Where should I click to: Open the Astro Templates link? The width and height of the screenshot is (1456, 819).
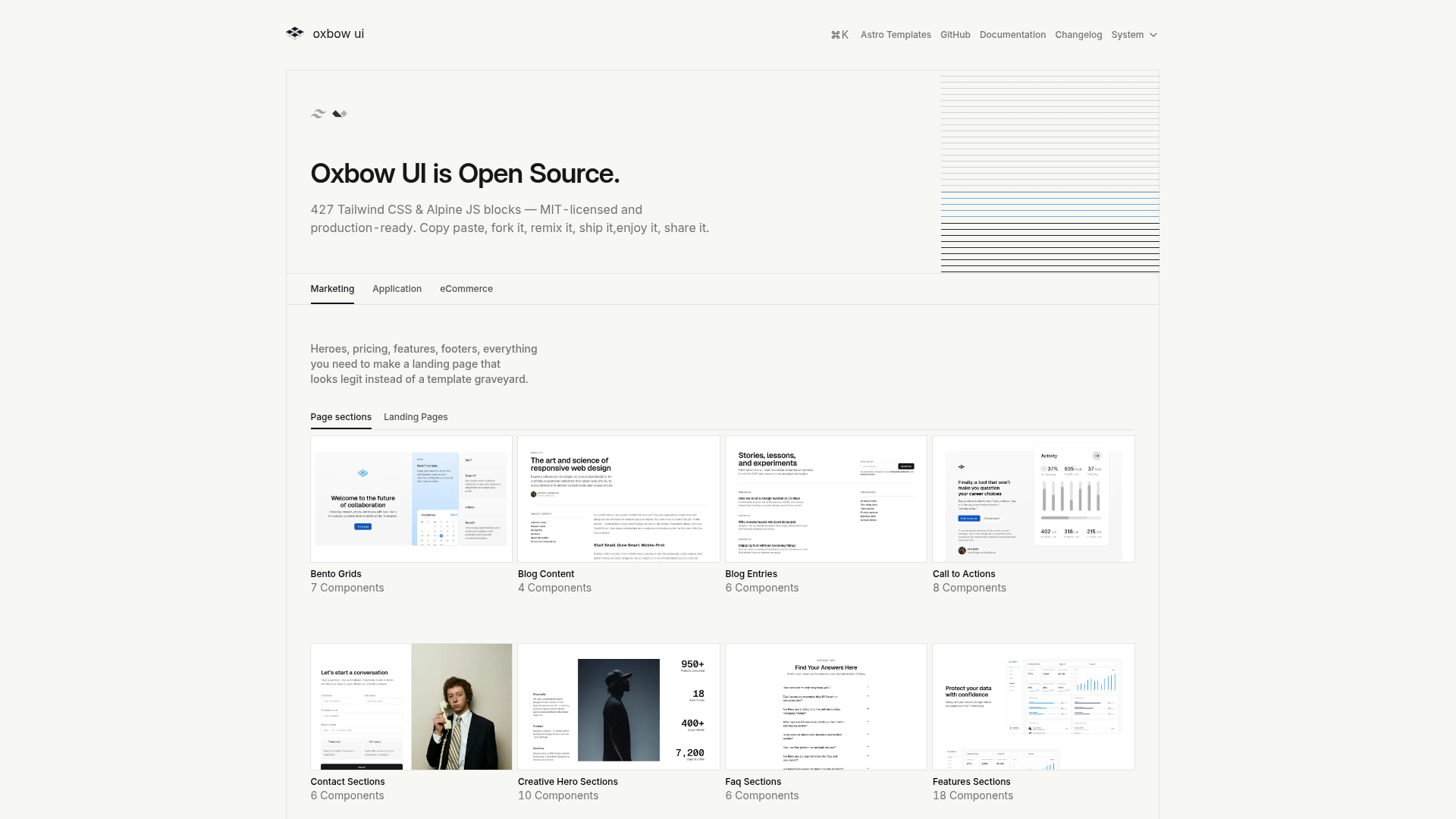[896, 35]
